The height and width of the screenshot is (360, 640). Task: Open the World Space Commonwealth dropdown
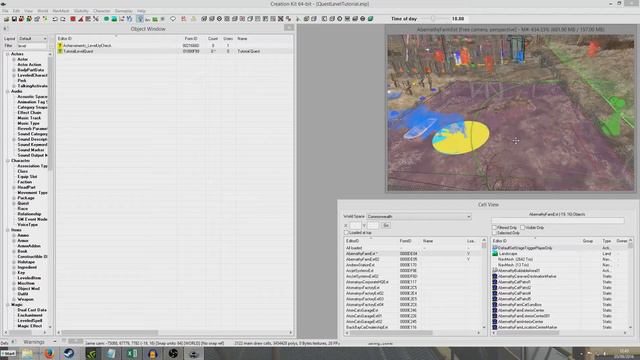pyautogui.click(x=419, y=217)
